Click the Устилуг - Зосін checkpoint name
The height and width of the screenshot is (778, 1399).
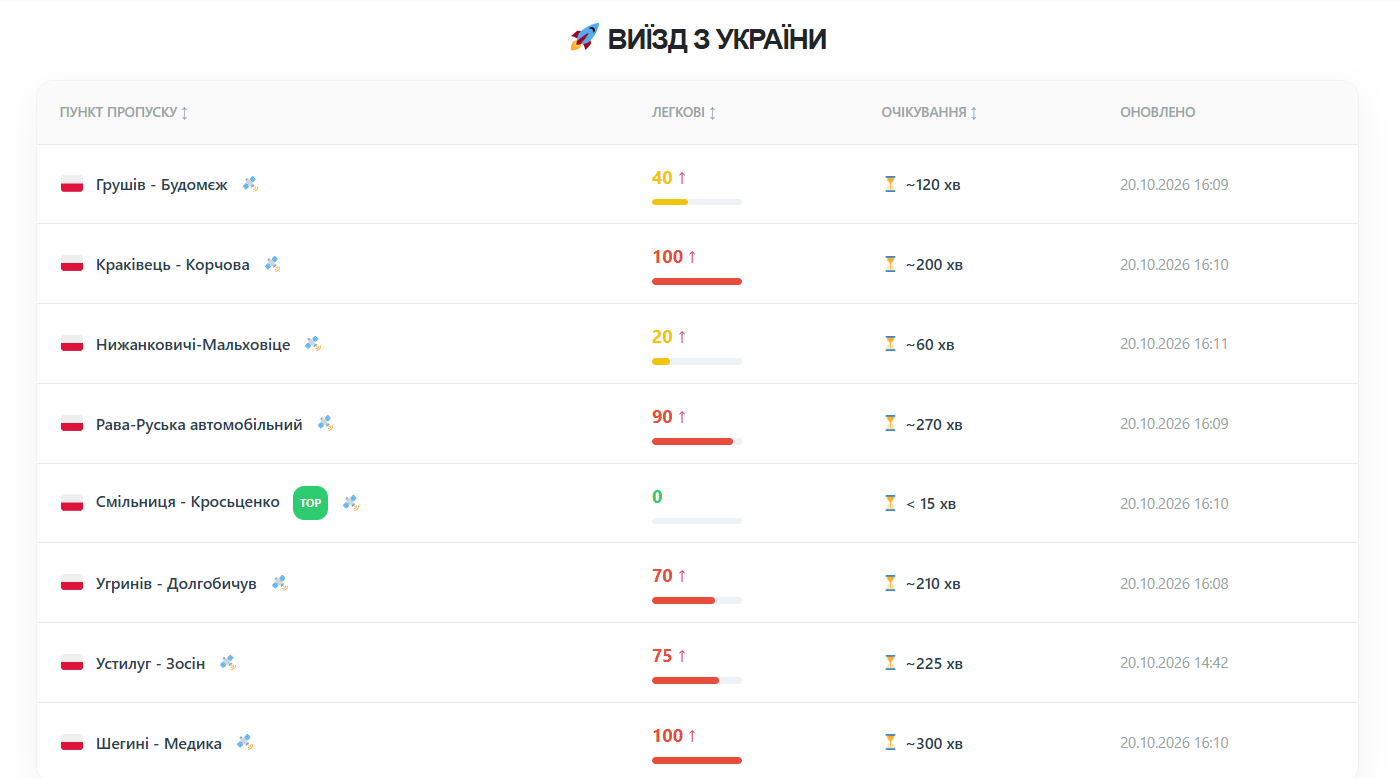point(151,664)
